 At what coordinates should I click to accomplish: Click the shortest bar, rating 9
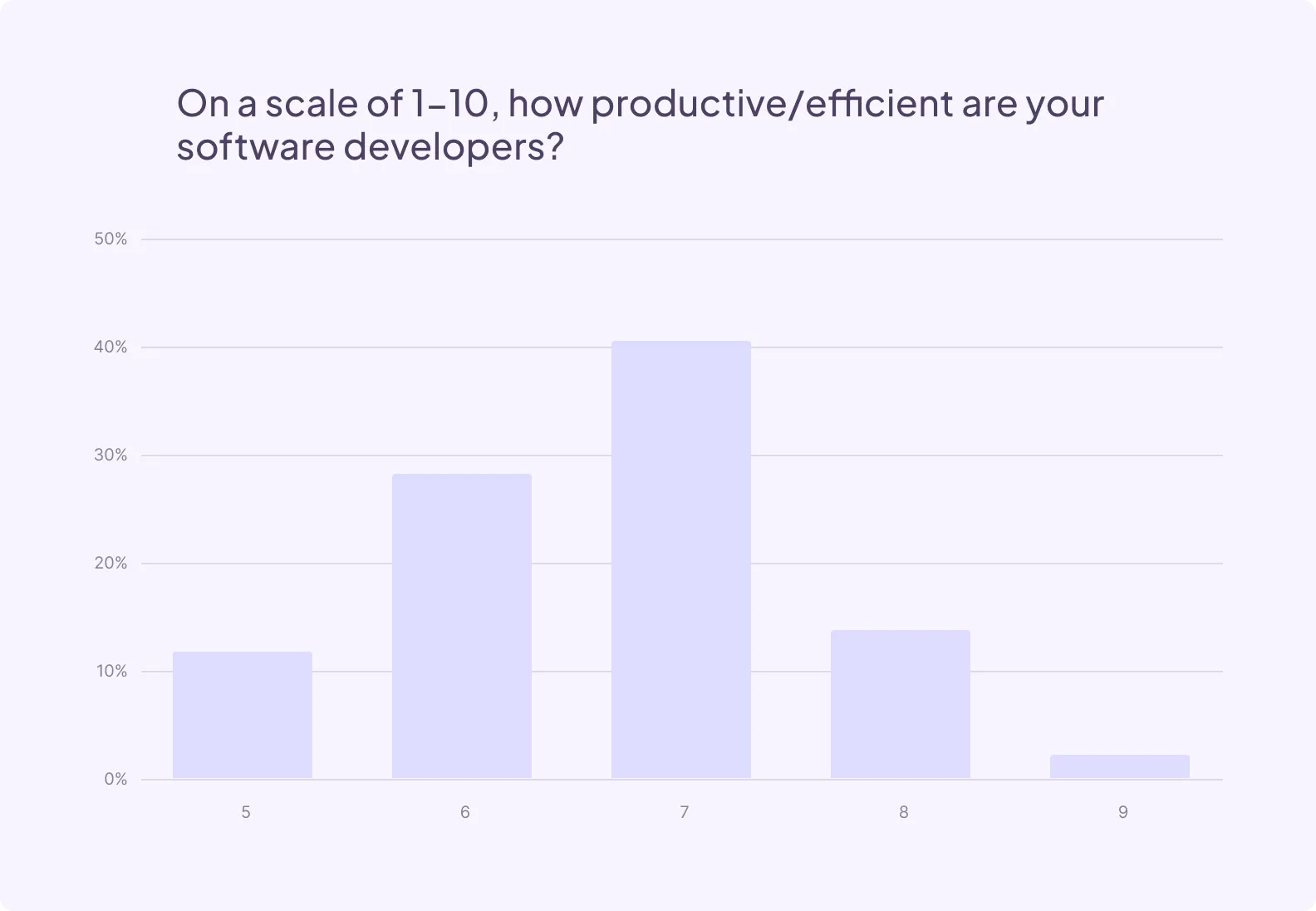[x=1120, y=766]
